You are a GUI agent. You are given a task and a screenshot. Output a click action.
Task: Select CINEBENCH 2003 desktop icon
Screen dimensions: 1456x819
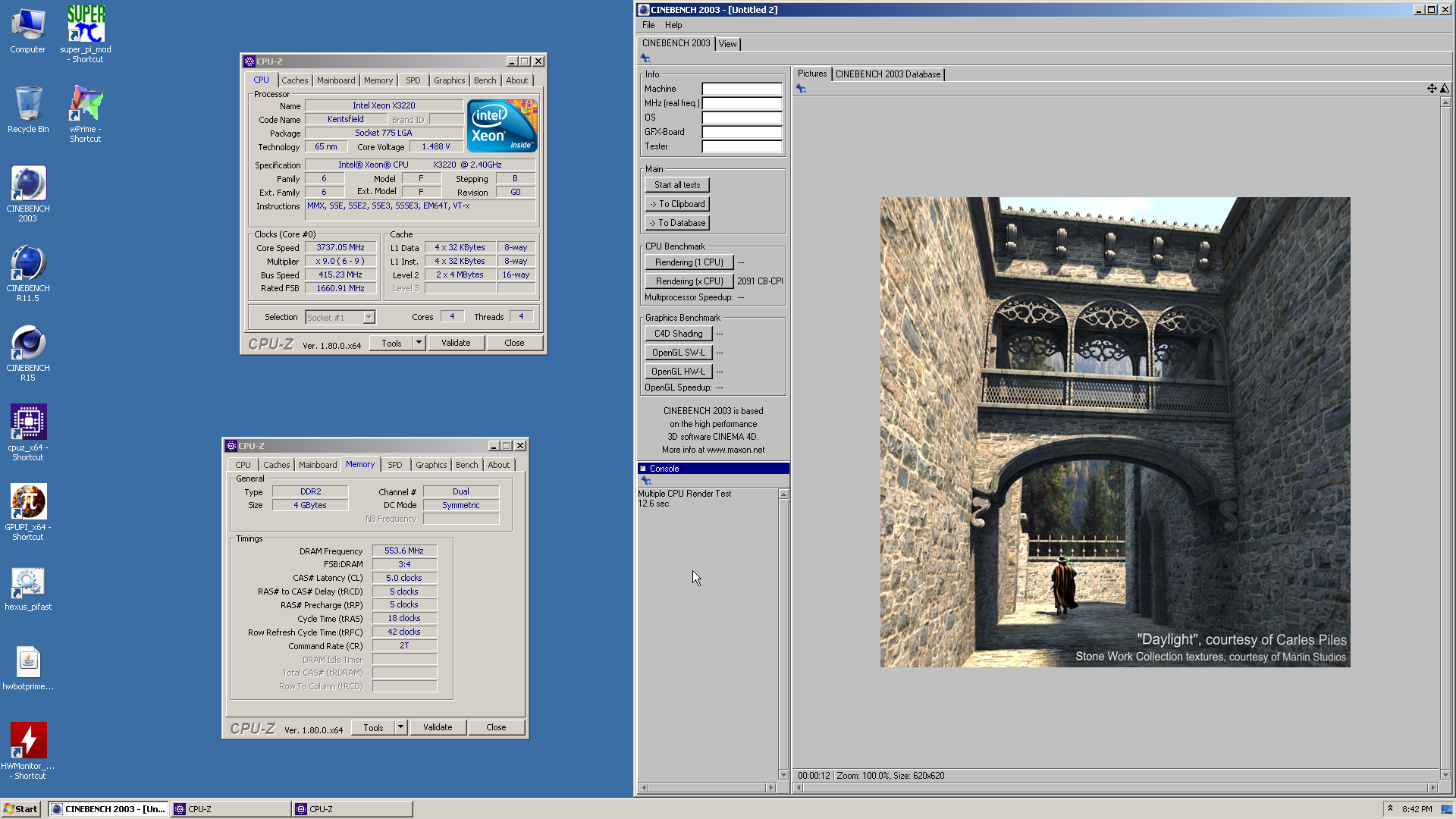point(28,194)
